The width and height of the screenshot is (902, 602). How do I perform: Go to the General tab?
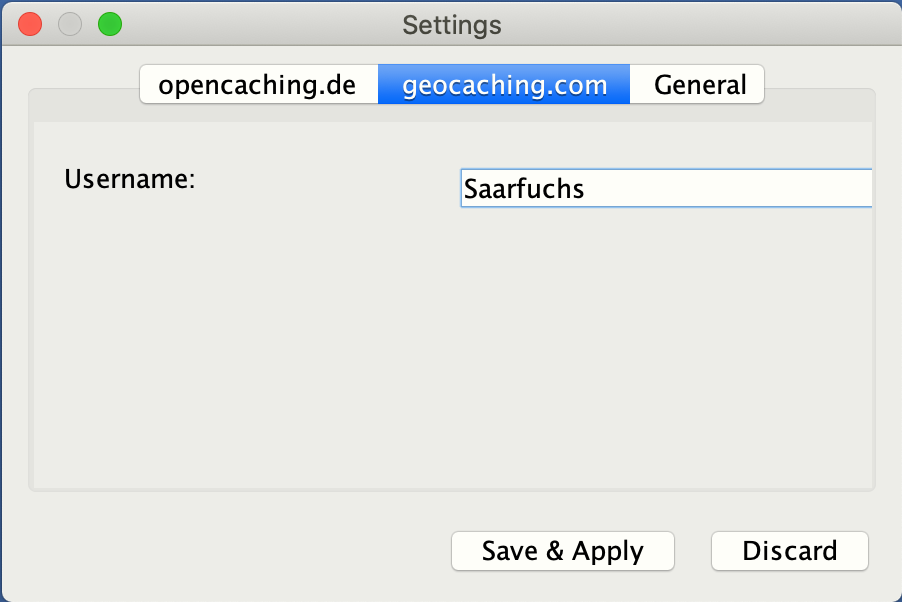(x=697, y=85)
